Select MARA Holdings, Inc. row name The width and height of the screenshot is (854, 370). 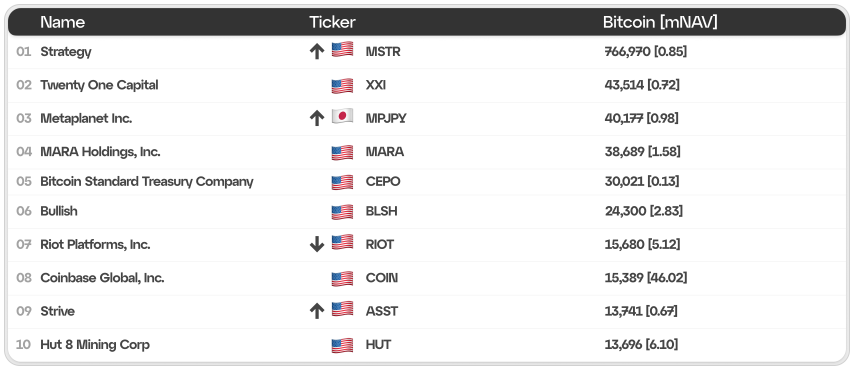(100, 151)
